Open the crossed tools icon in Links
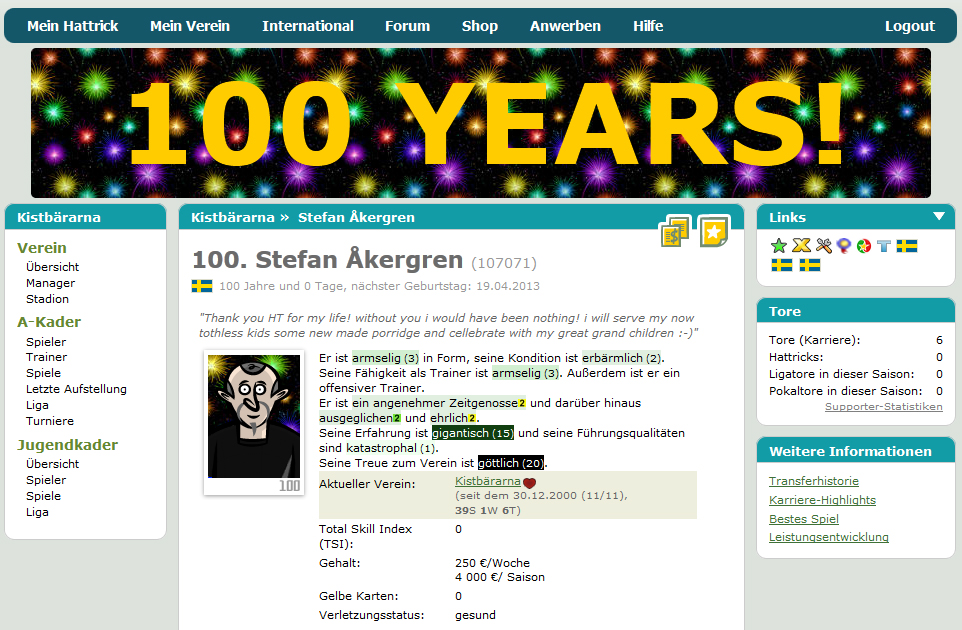Screen dimensions: 962x630 [823, 246]
